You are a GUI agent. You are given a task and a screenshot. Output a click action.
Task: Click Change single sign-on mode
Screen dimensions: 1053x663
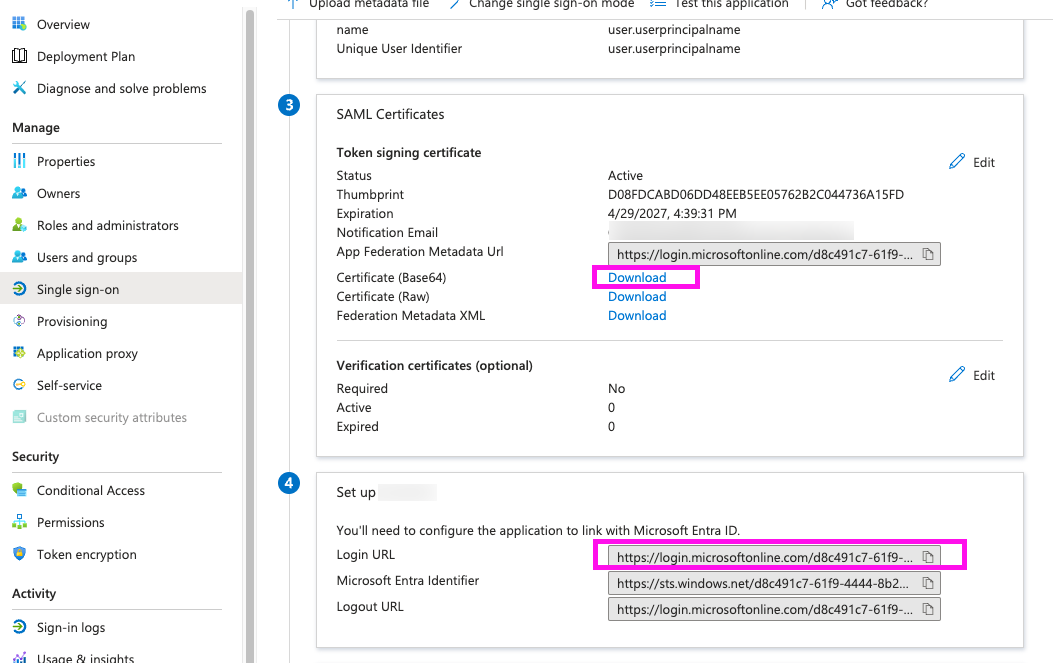tap(551, 4)
